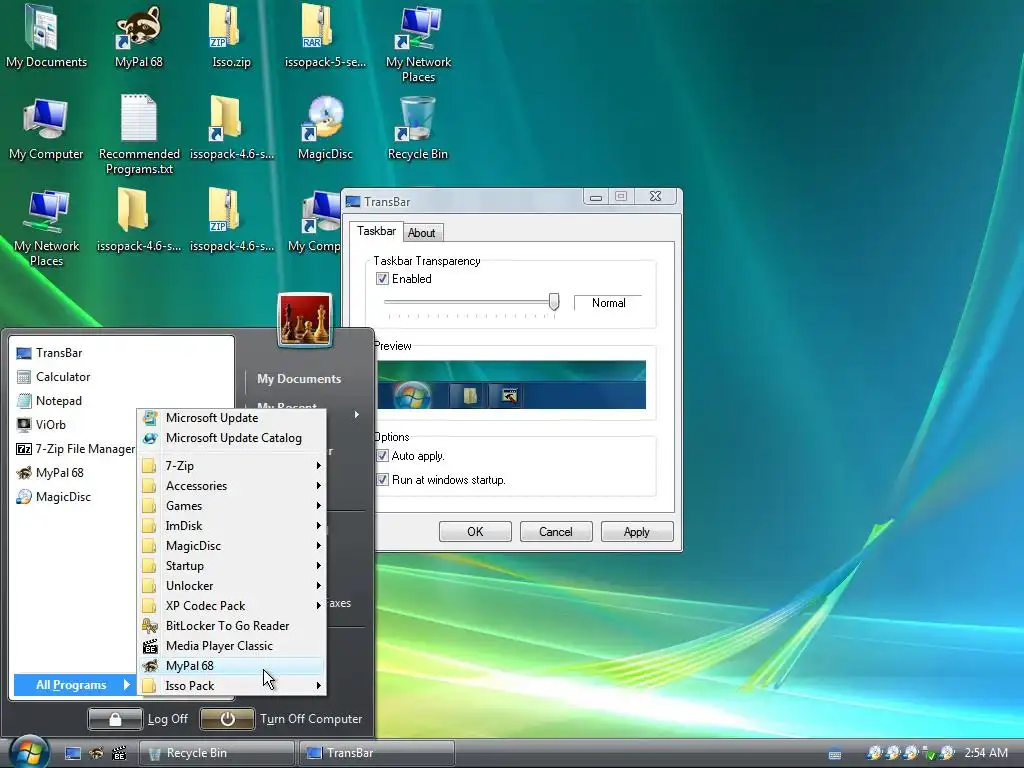Screen dimensions: 1024x768
Task: Expand the MagicDisc program folder
Action: coord(232,546)
